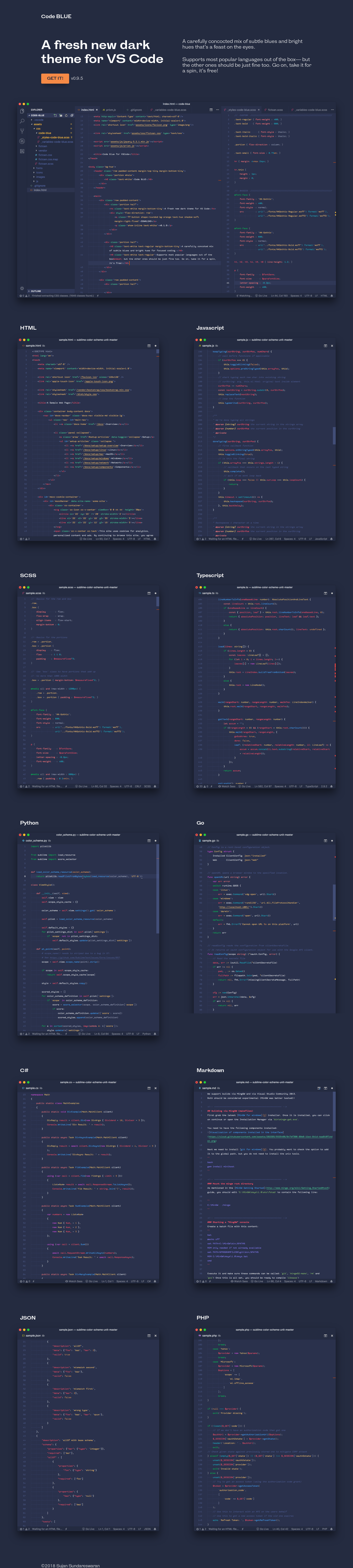353x1568 pixels.
Task: Click sample.html tab in HTML screenshot
Action: (34, 346)
